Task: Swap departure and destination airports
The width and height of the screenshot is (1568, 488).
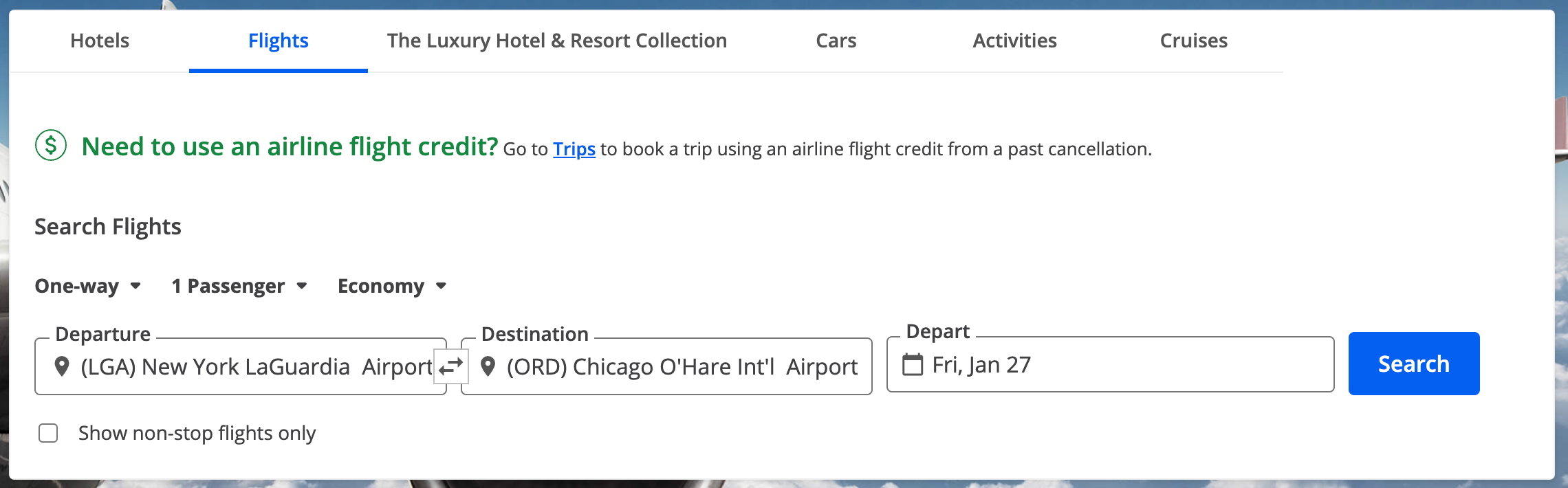Action: point(451,366)
